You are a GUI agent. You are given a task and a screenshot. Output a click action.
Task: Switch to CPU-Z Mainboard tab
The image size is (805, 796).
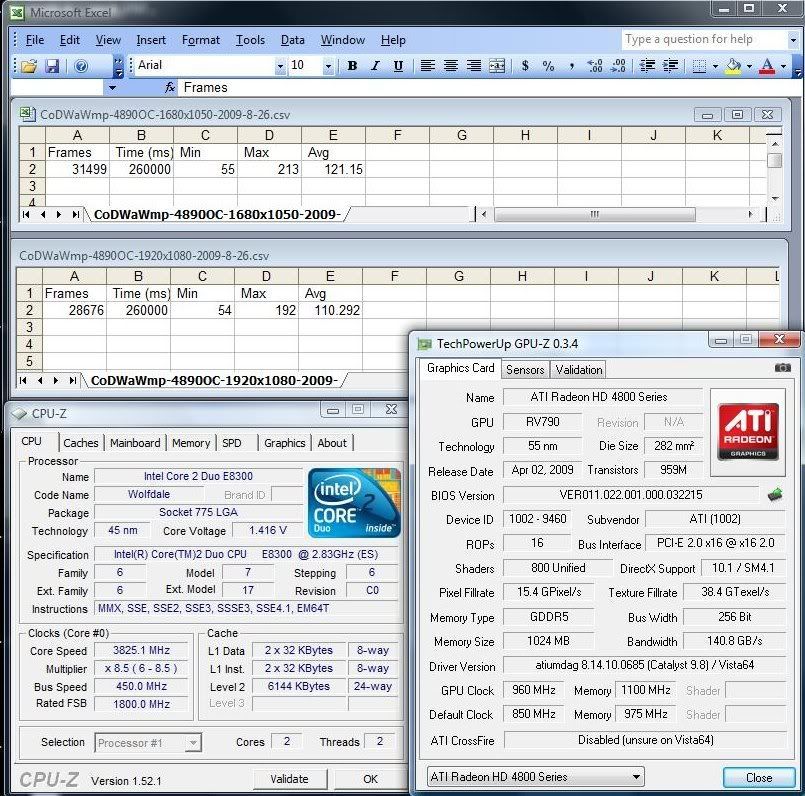point(135,443)
